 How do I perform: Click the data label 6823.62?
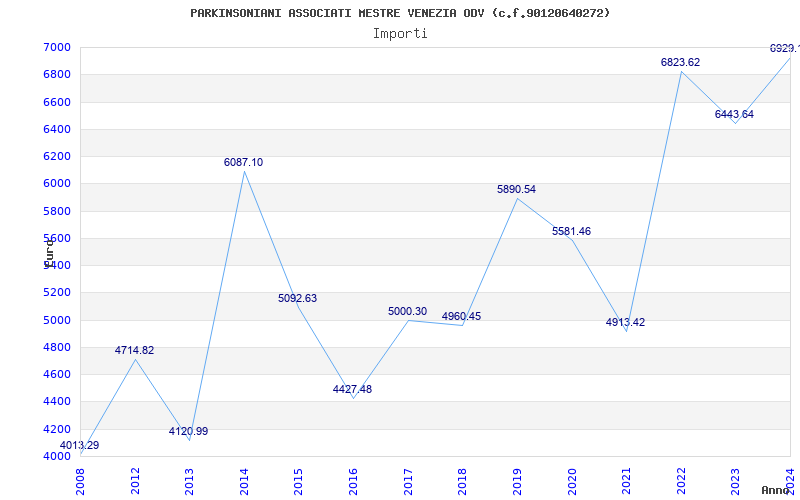pyautogui.click(x=681, y=62)
